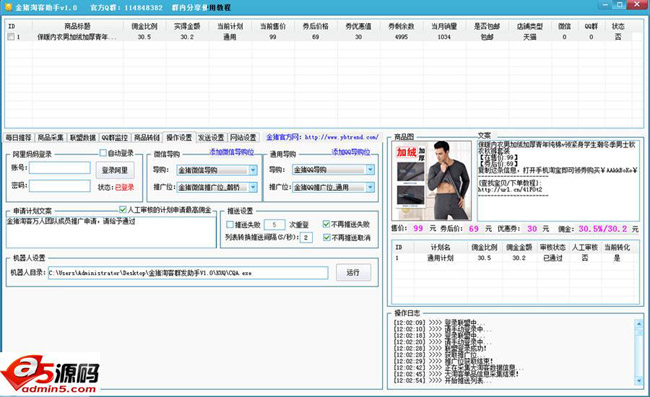The width and height of the screenshot is (650, 397).
Task: Click the 登录阿里 button
Action: [115, 170]
